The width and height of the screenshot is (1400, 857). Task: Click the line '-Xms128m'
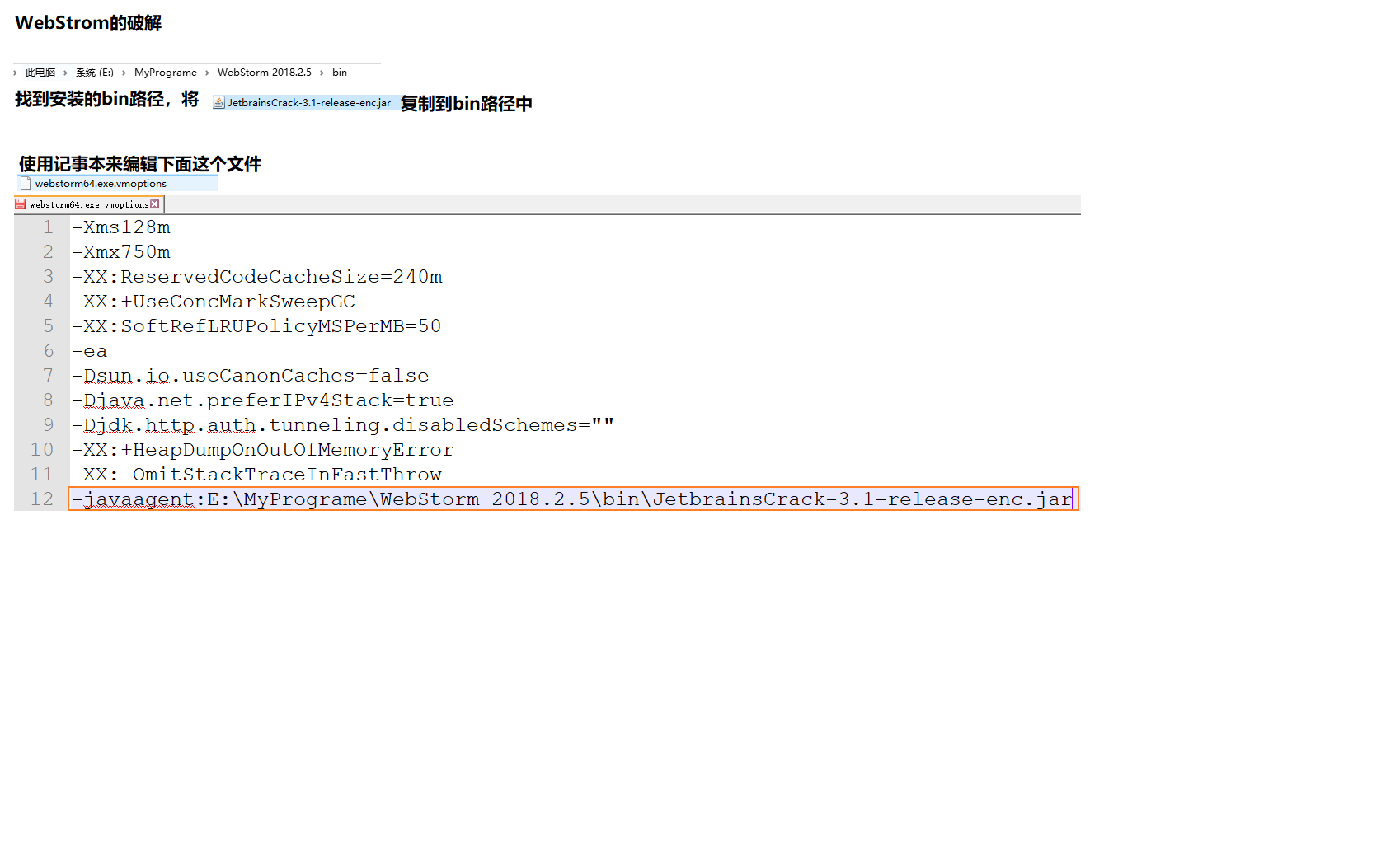[120, 227]
